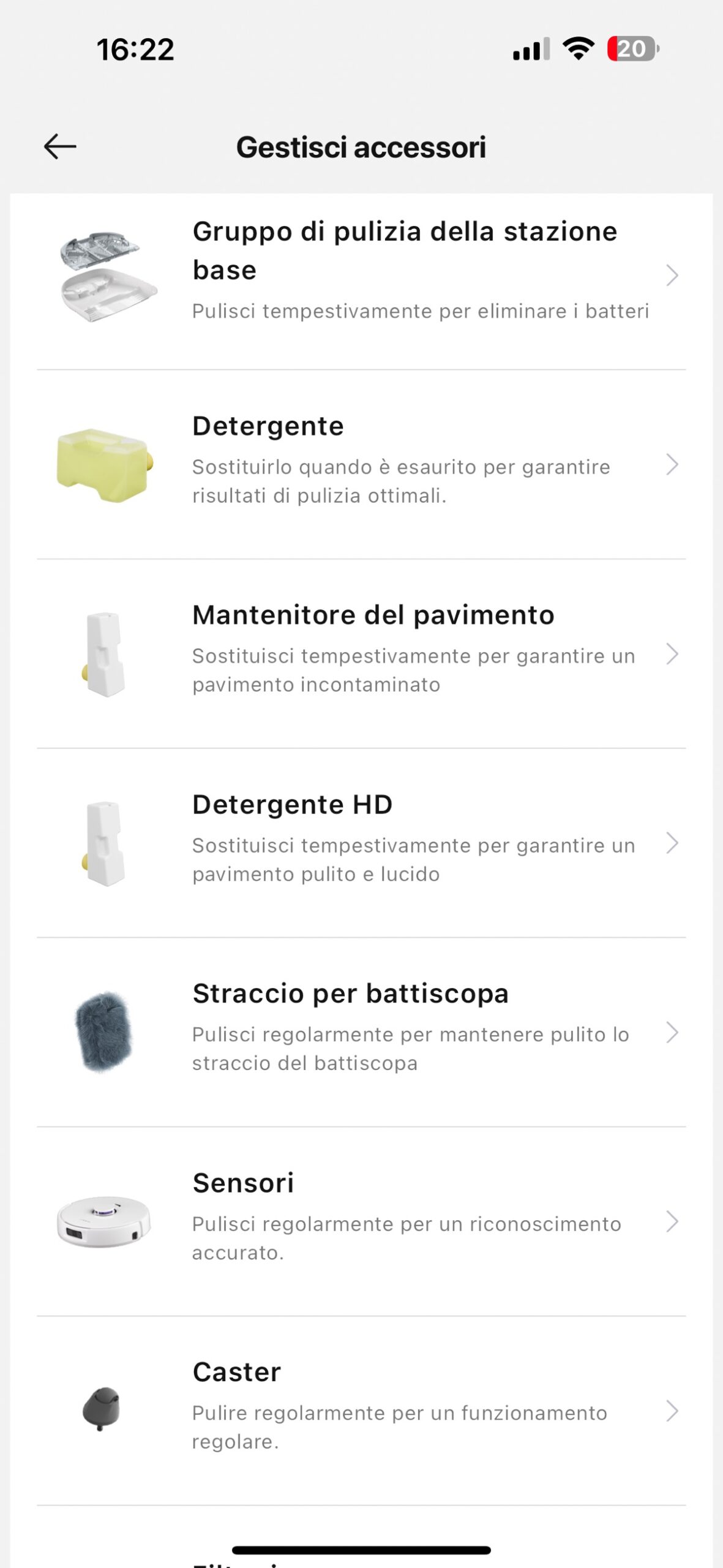Image resolution: width=723 pixels, height=1568 pixels.
Task: Expand Straccio per battiscopa chevron
Action: click(x=672, y=1033)
